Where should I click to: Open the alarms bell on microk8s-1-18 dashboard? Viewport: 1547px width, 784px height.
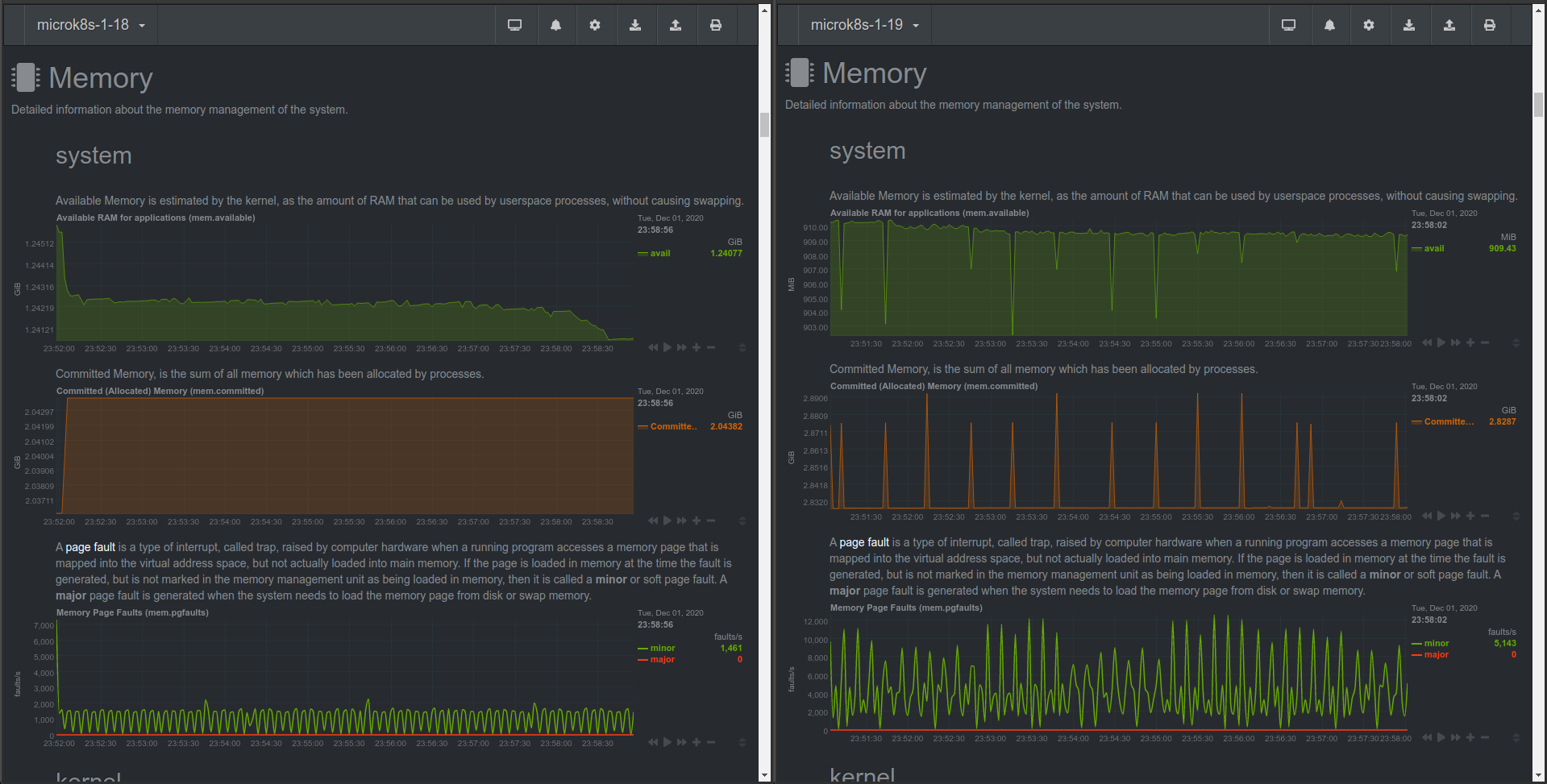[x=556, y=25]
